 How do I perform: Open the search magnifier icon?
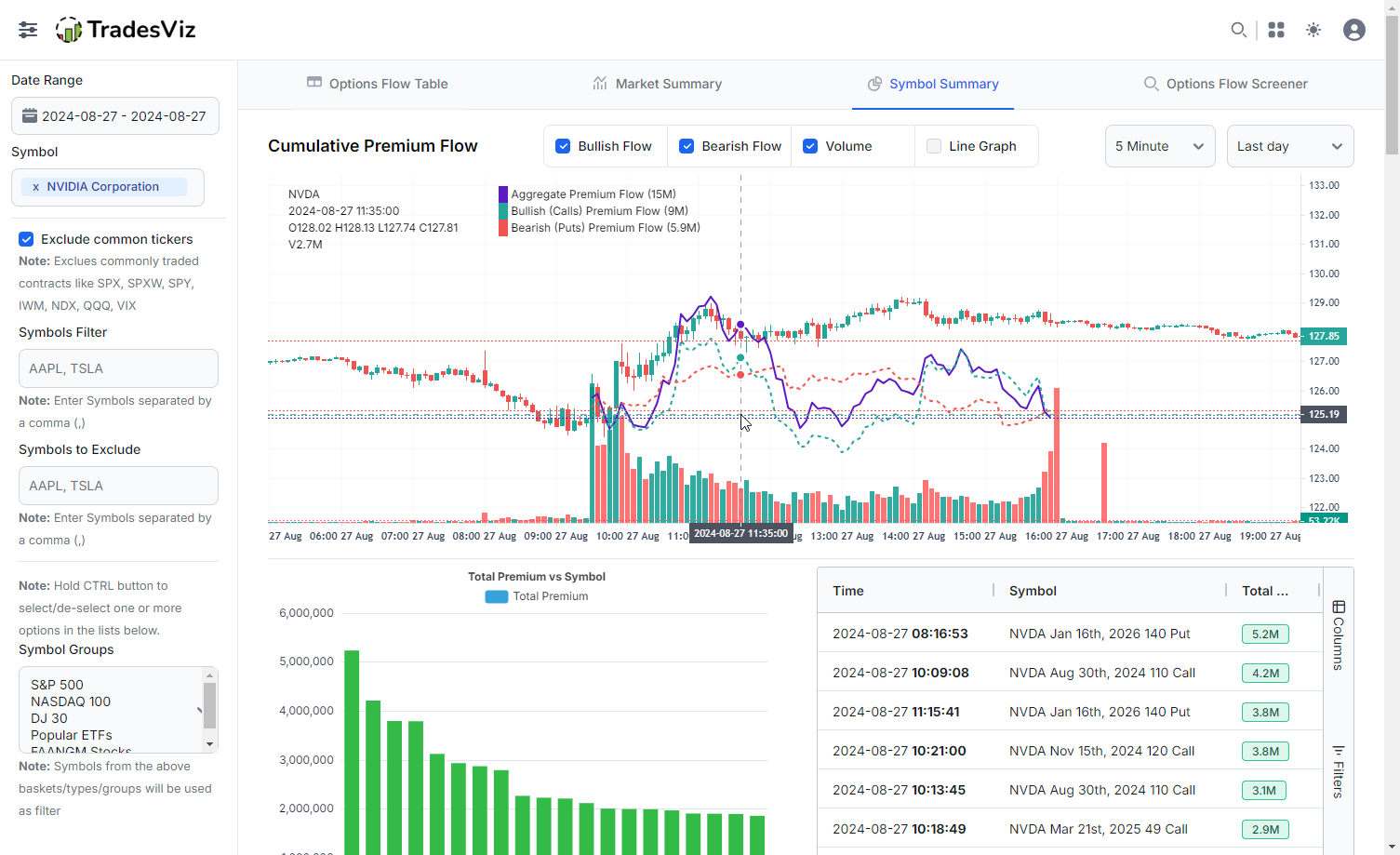click(1238, 30)
